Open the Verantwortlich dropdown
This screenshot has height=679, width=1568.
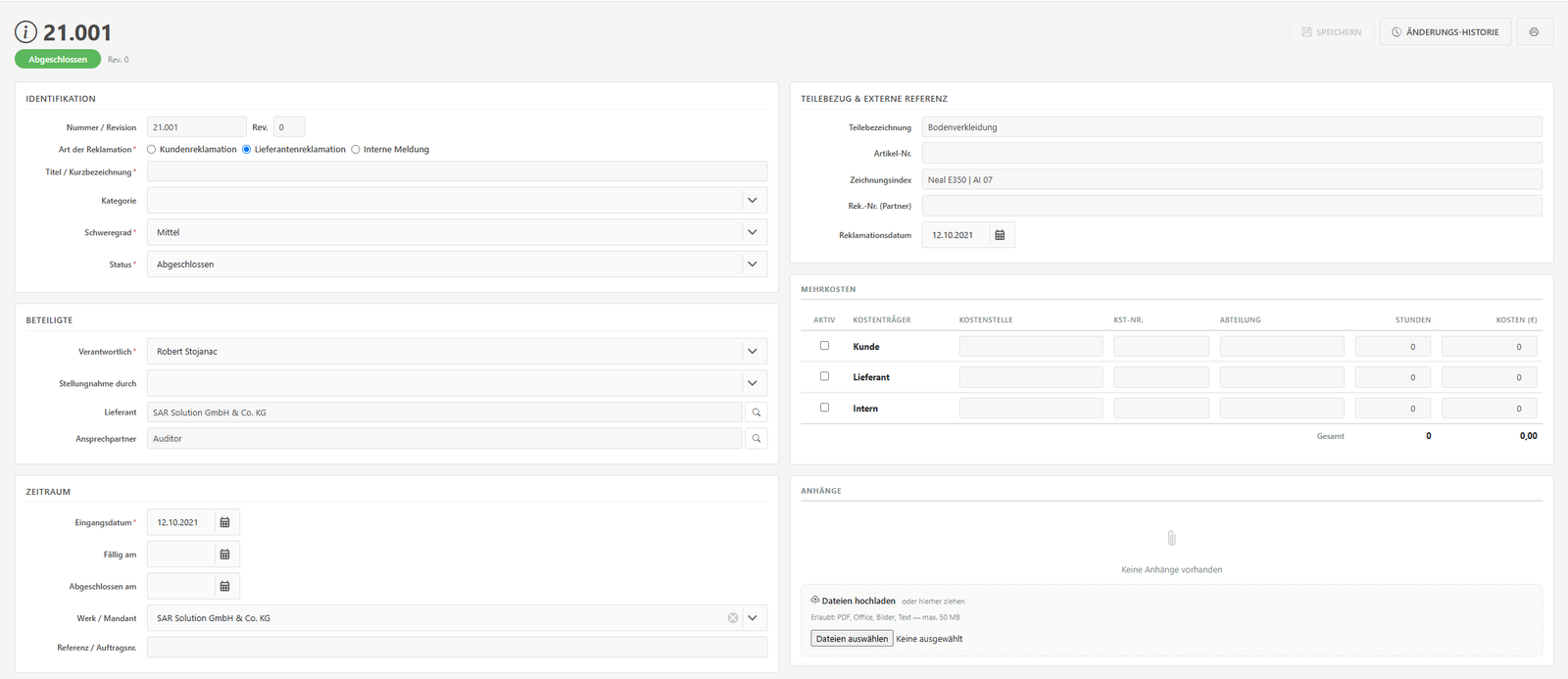click(457, 351)
